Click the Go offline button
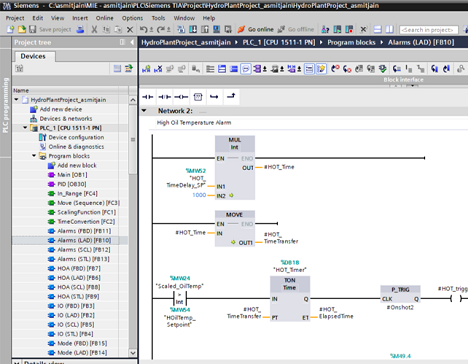Screen dimensions: 468x364 296,29
